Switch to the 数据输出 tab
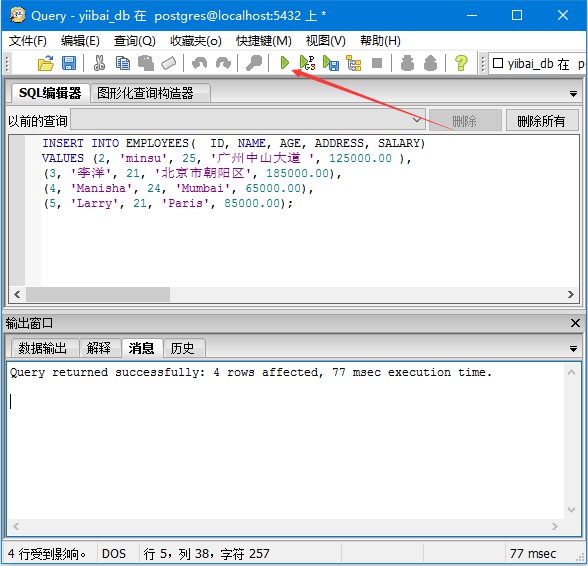The height and width of the screenshot is (566, 588). tap(42, 348)
